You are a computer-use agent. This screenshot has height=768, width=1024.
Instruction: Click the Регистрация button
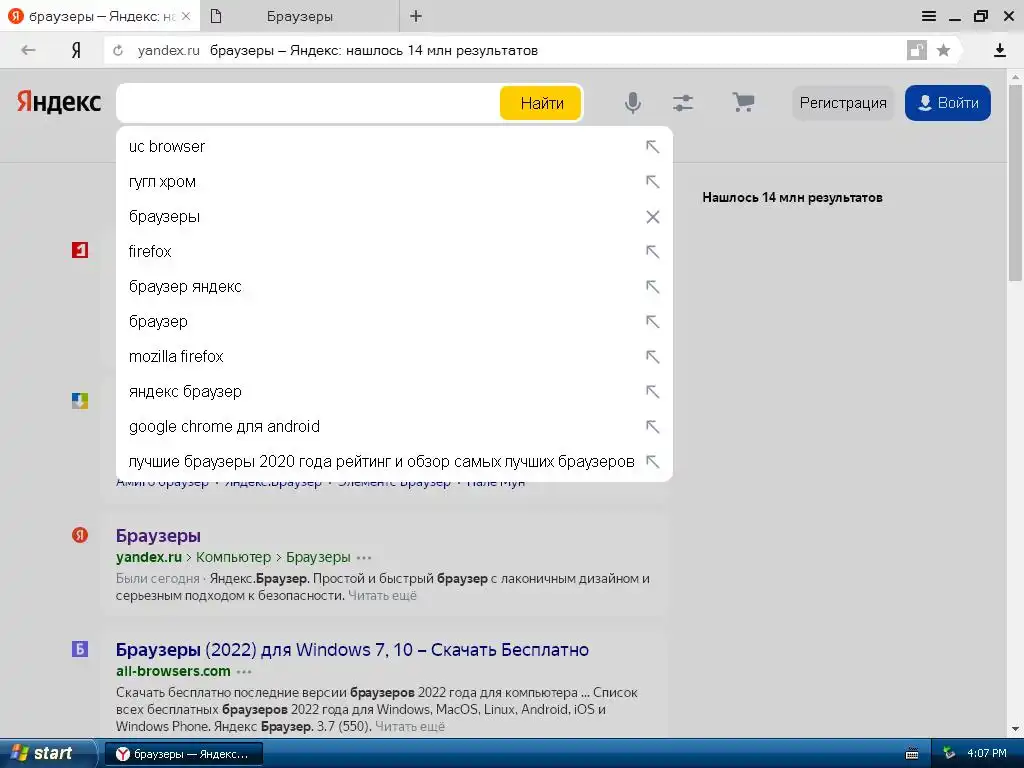[x=842, y=103]
